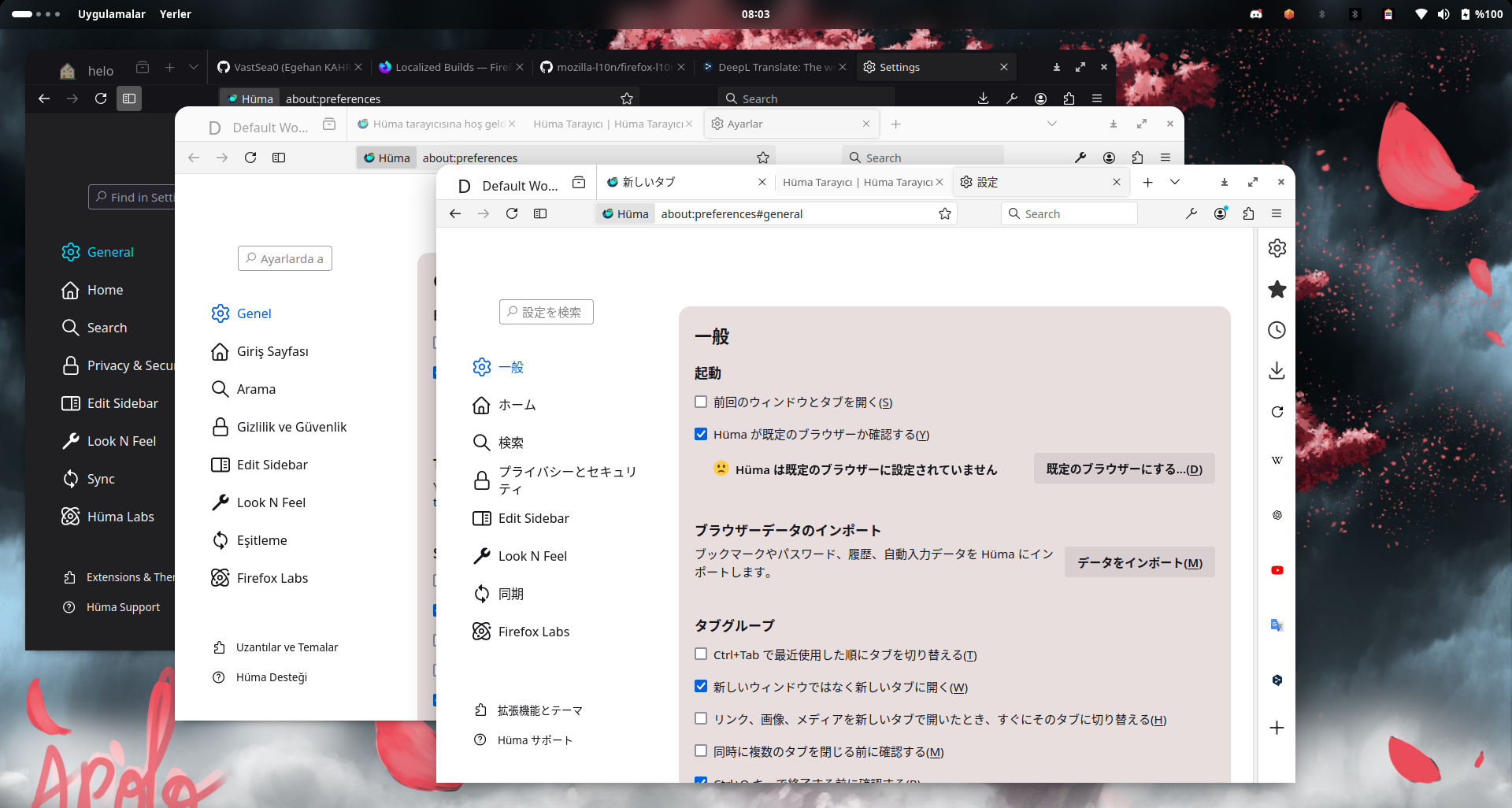Toggle the sidebar icon in Japanese window toolbar

(540, 213)
